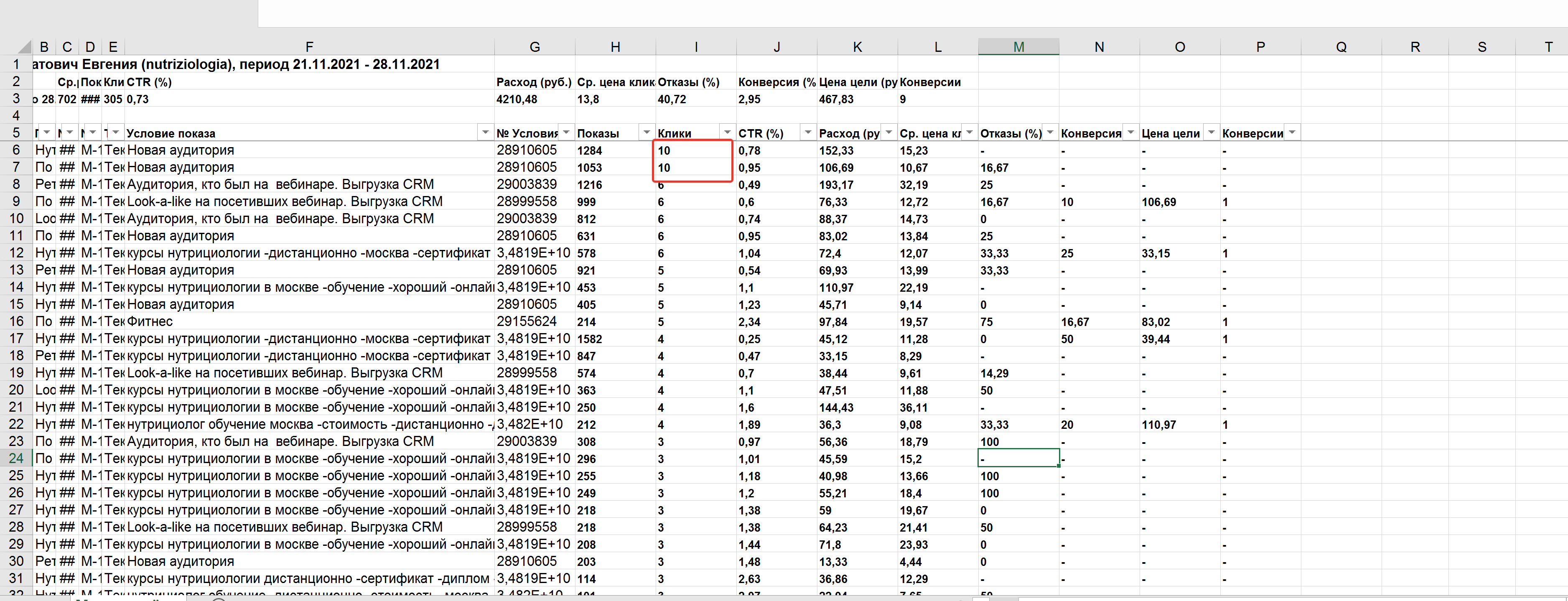Click the active cell M24
Viewport: 1568px width, 601px height.
tap(1018, 458)
